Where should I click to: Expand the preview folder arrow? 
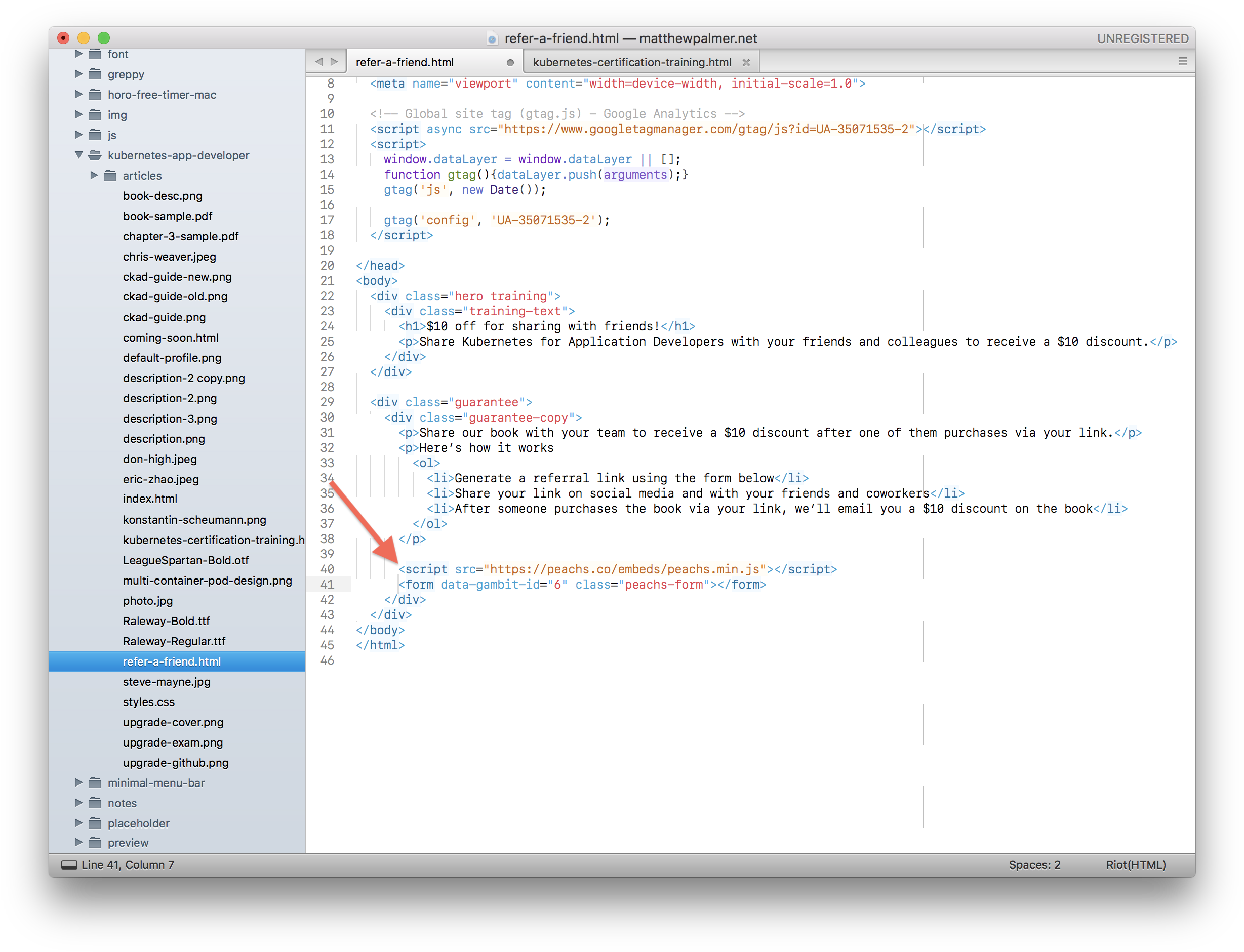(79, 843)
